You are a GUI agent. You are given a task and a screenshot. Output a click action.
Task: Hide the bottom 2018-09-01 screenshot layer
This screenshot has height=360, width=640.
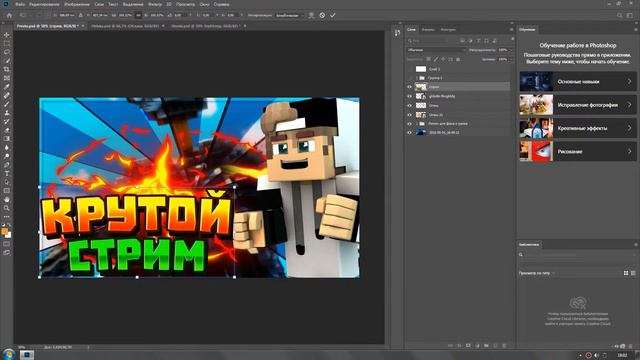pos(409,132)
